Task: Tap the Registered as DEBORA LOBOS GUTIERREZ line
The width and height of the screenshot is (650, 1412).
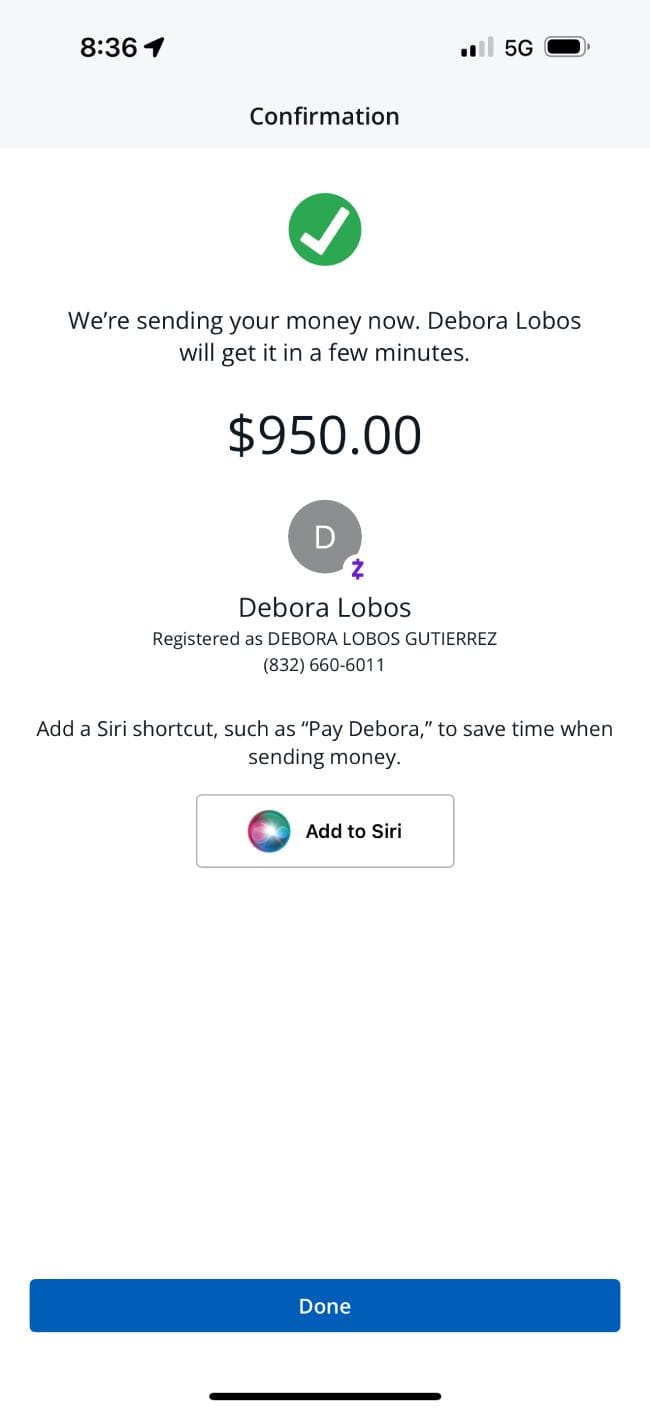Action: 324,638
